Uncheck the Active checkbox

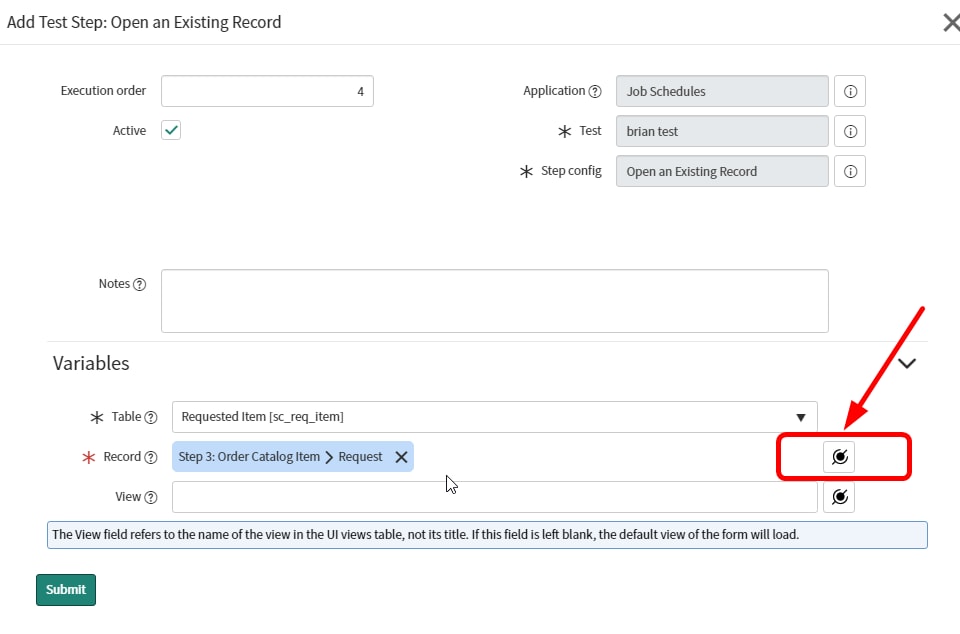pos(170,129)
